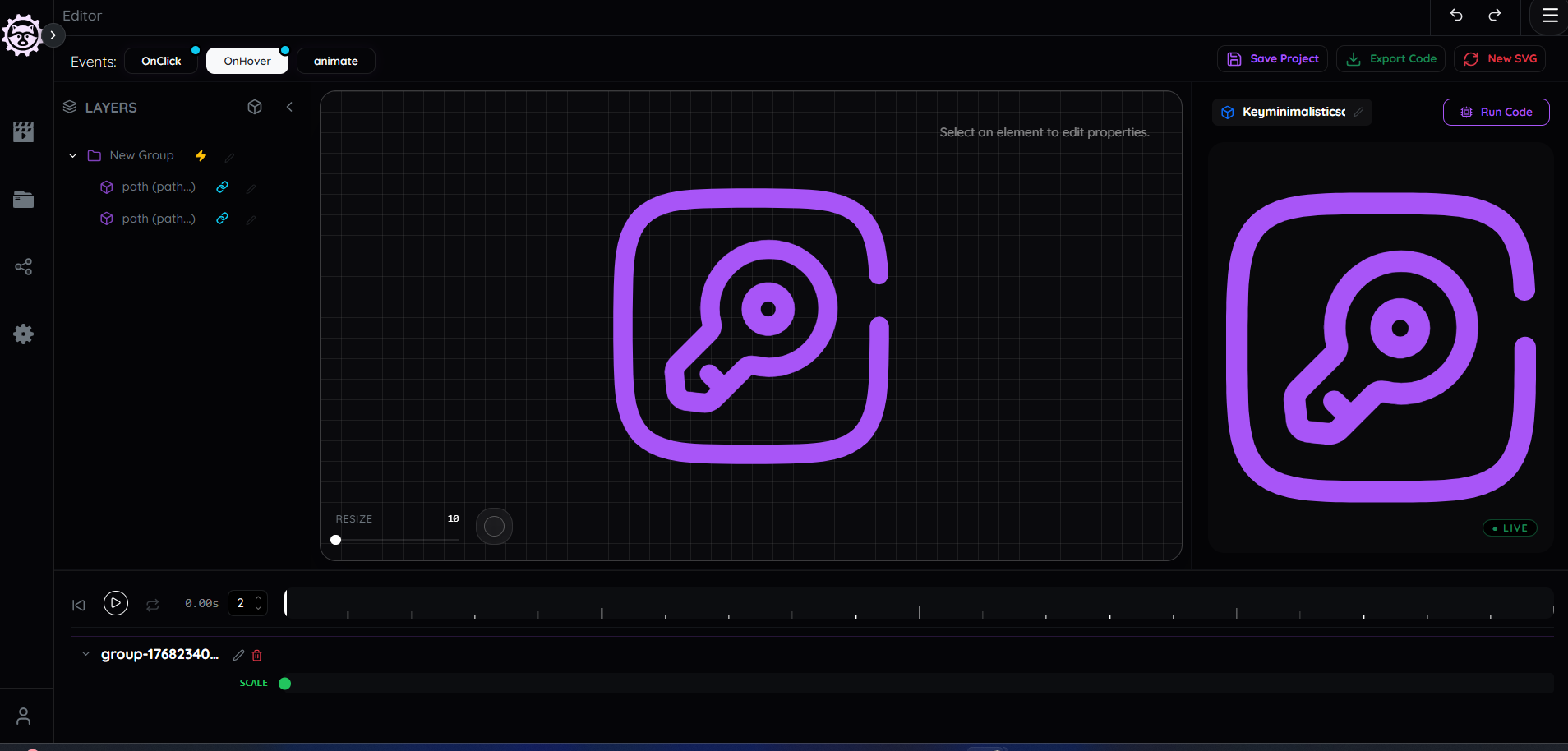Select the animation/timeline panel icon in sidebar
The image size is (1568, 751).
coord(24,131)
